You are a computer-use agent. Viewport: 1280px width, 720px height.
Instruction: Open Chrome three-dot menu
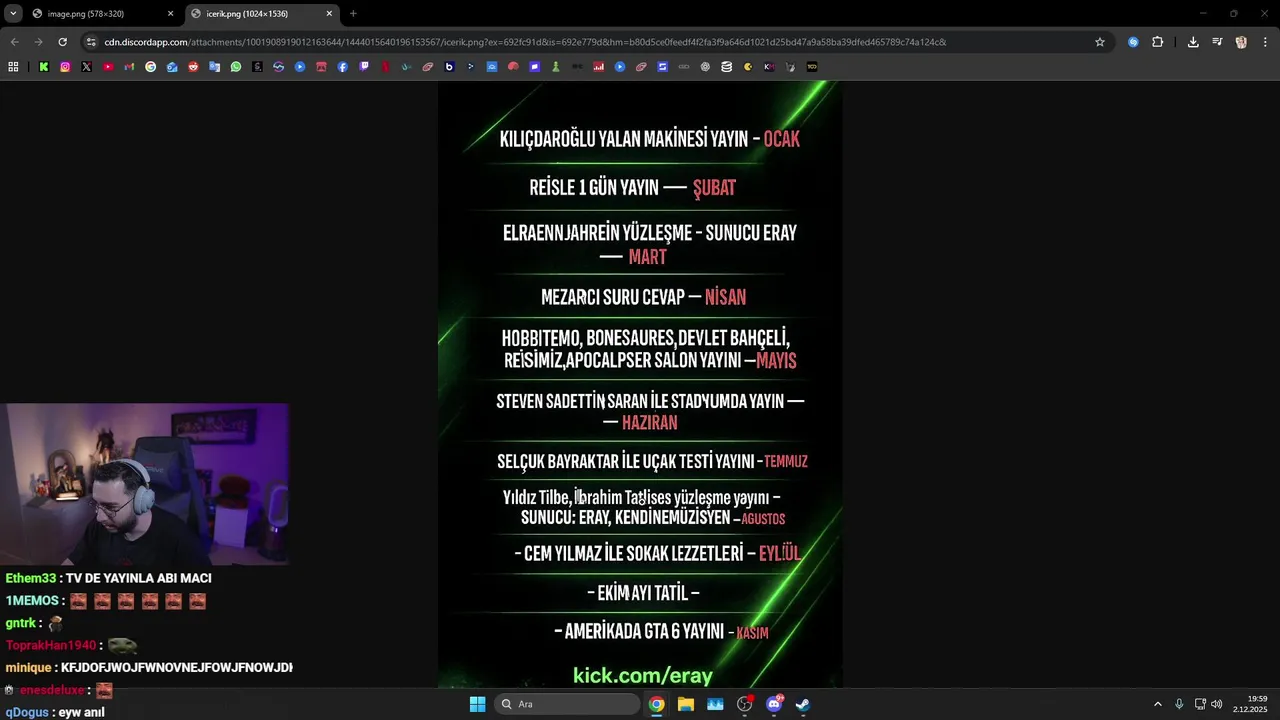[x=1265, y=42]
